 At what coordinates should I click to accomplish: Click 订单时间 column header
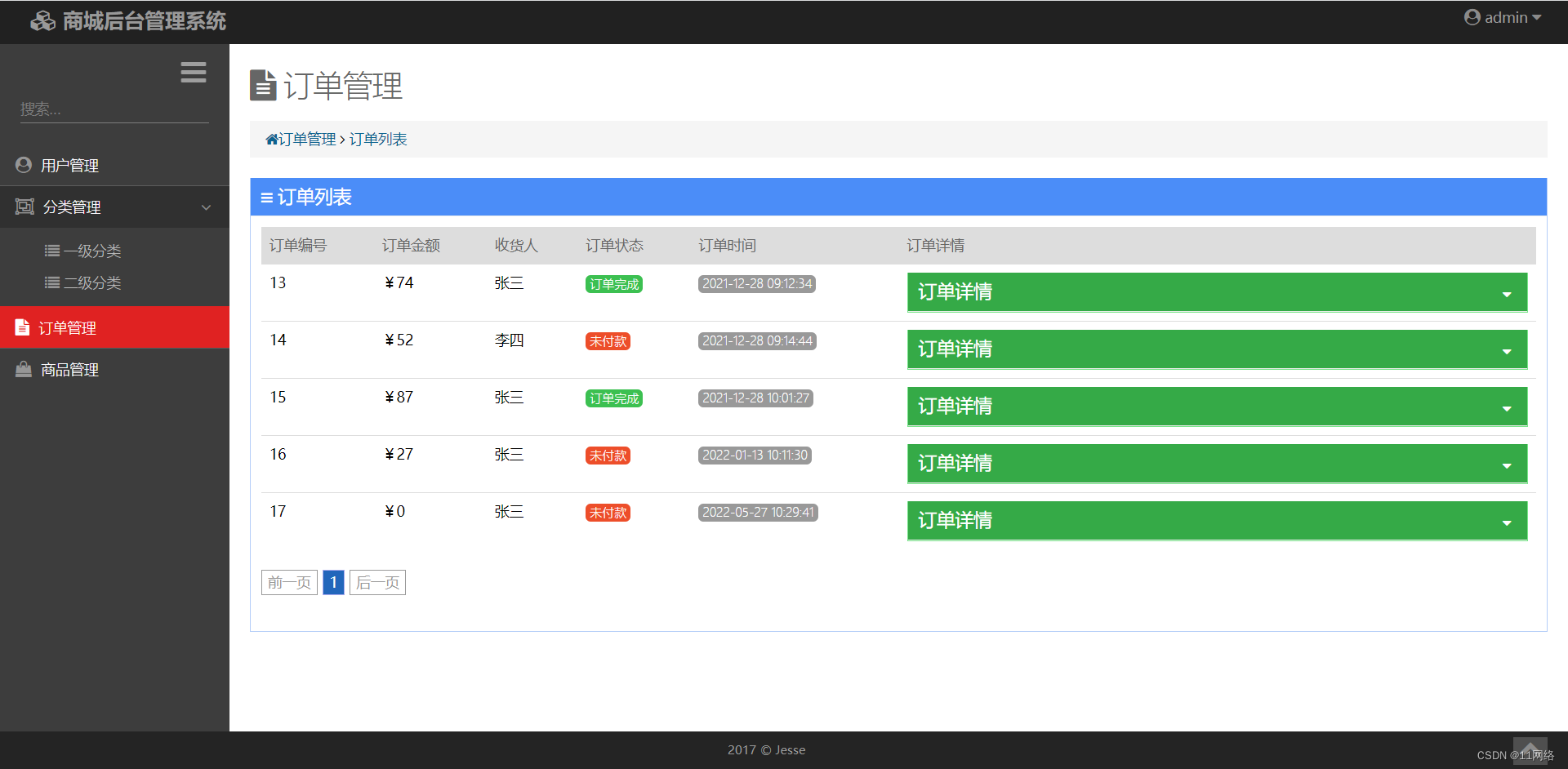[x=727, y=246]
